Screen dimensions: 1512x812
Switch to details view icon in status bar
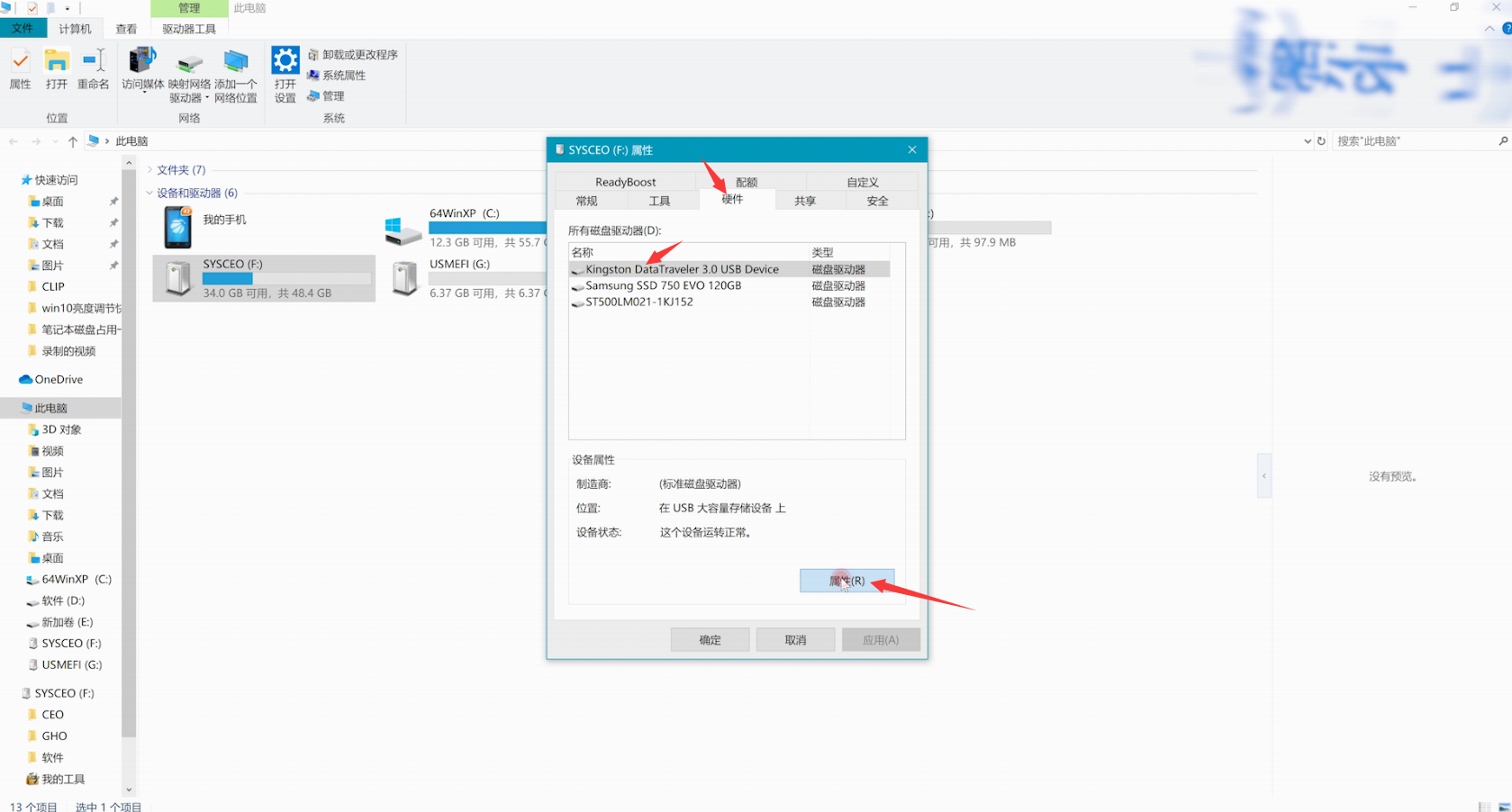[x=1484, y=807]
